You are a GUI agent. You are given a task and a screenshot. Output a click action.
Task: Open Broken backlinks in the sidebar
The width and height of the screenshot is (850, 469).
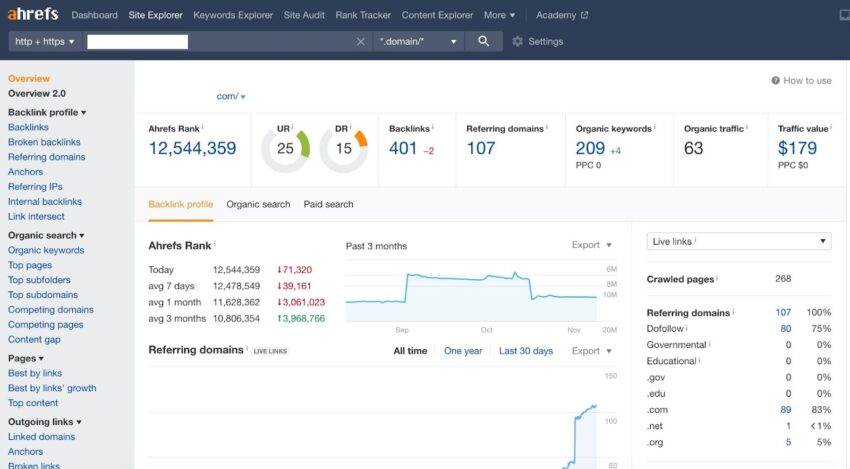(44, 142)
